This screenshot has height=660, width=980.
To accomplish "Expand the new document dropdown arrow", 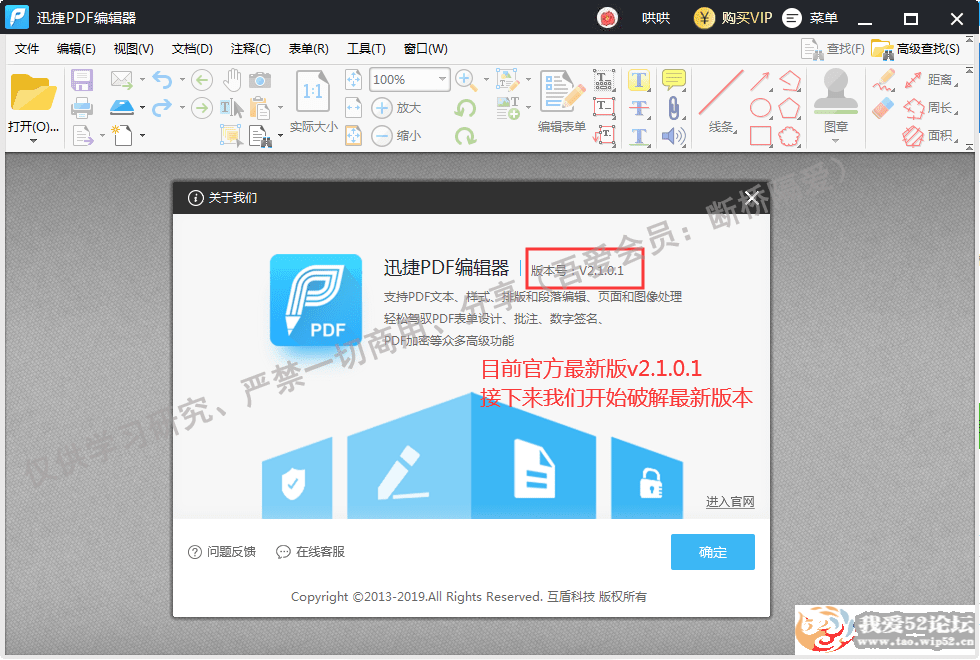I will (x=142, y=136).
